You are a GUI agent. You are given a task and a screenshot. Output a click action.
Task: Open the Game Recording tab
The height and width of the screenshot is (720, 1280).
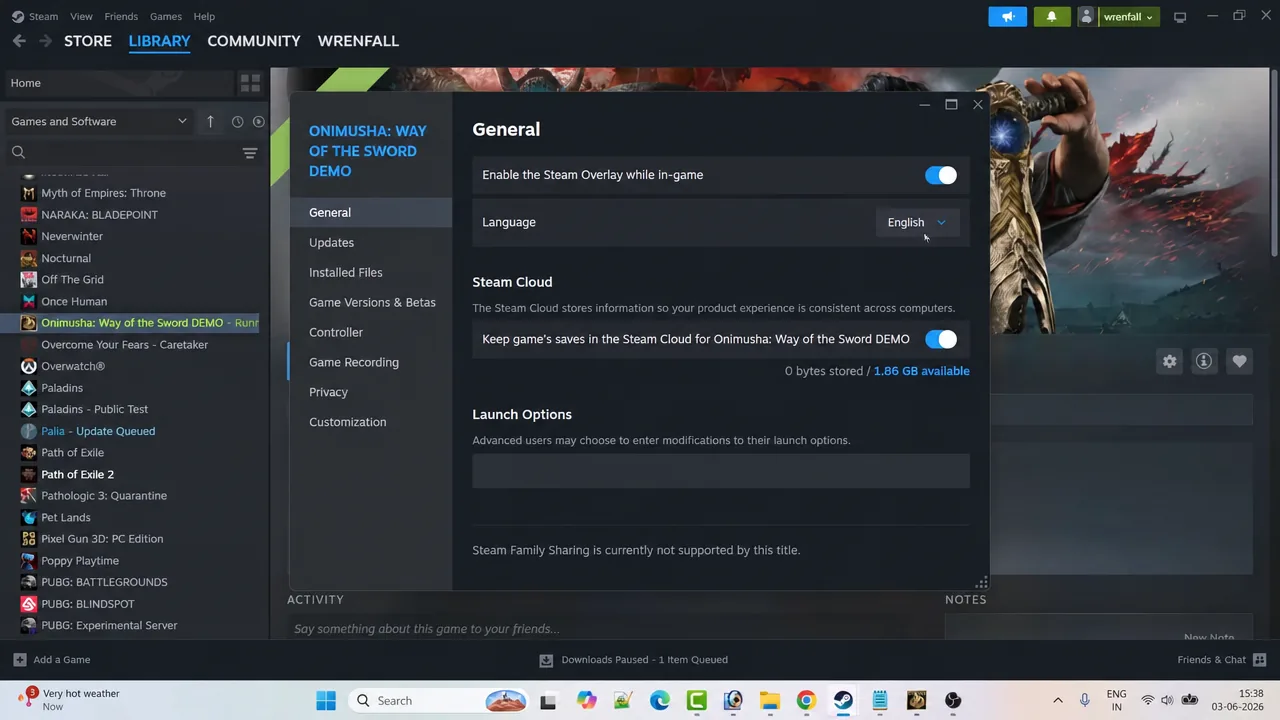coord(370,362)
